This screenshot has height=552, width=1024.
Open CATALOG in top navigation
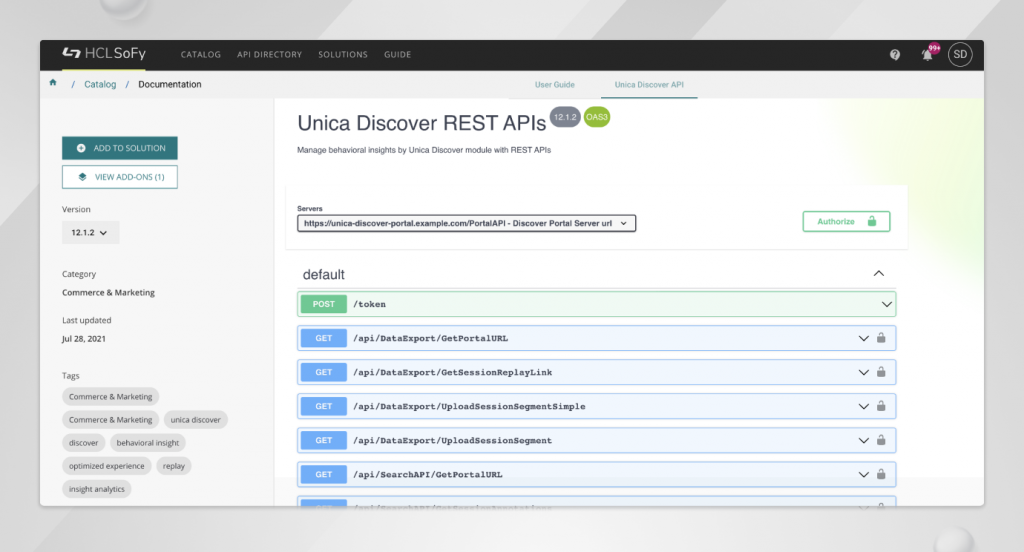pyautogui.click(x=200, y=55)
